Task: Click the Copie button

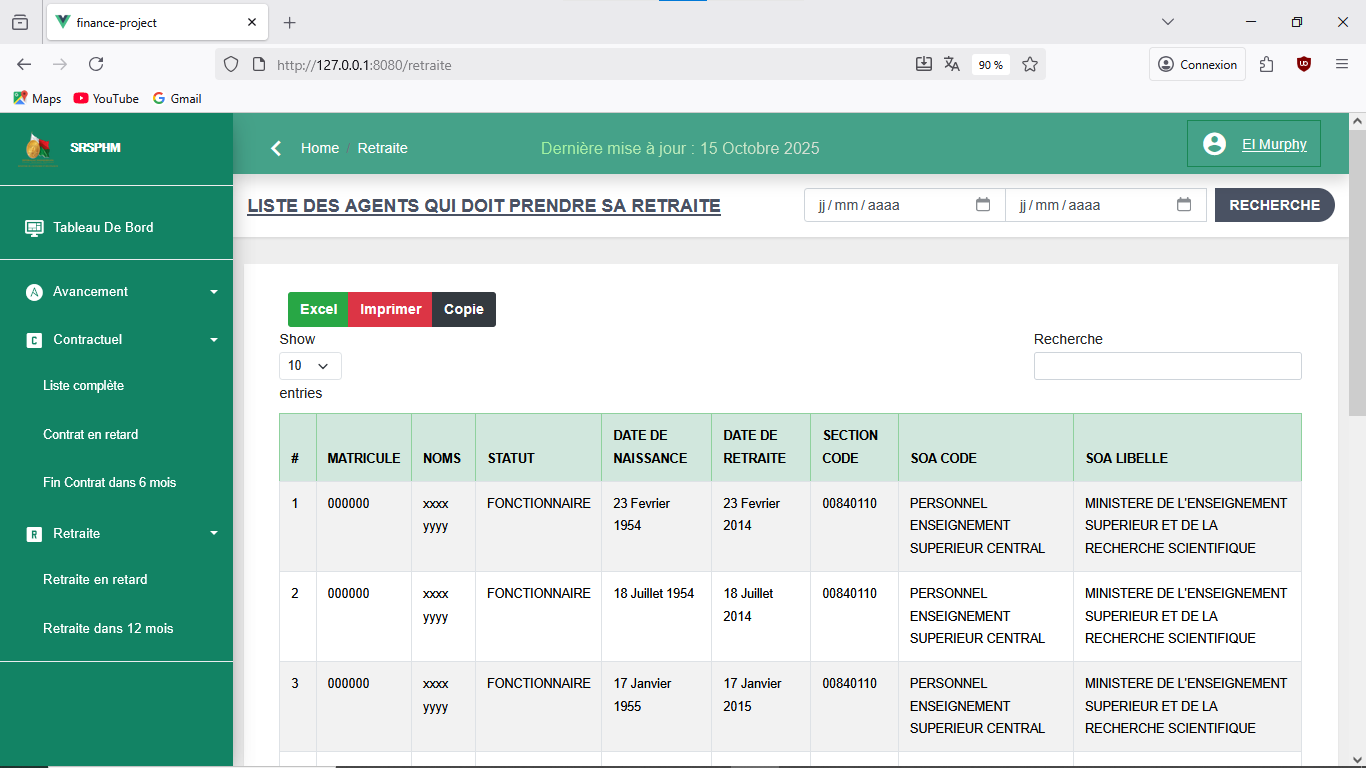Action: 464,309
